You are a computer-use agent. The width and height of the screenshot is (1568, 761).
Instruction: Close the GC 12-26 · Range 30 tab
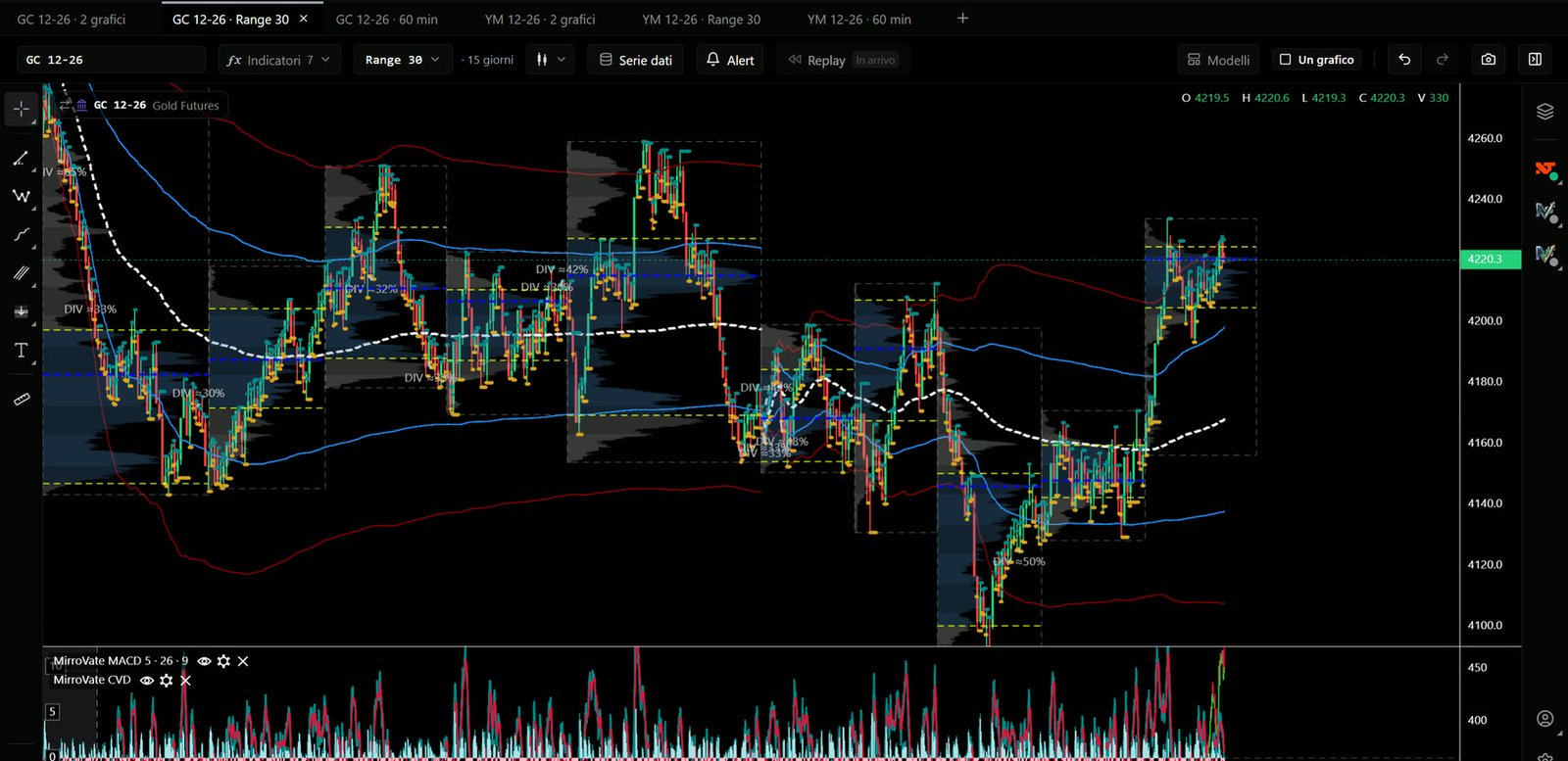[x=304, y=19]
